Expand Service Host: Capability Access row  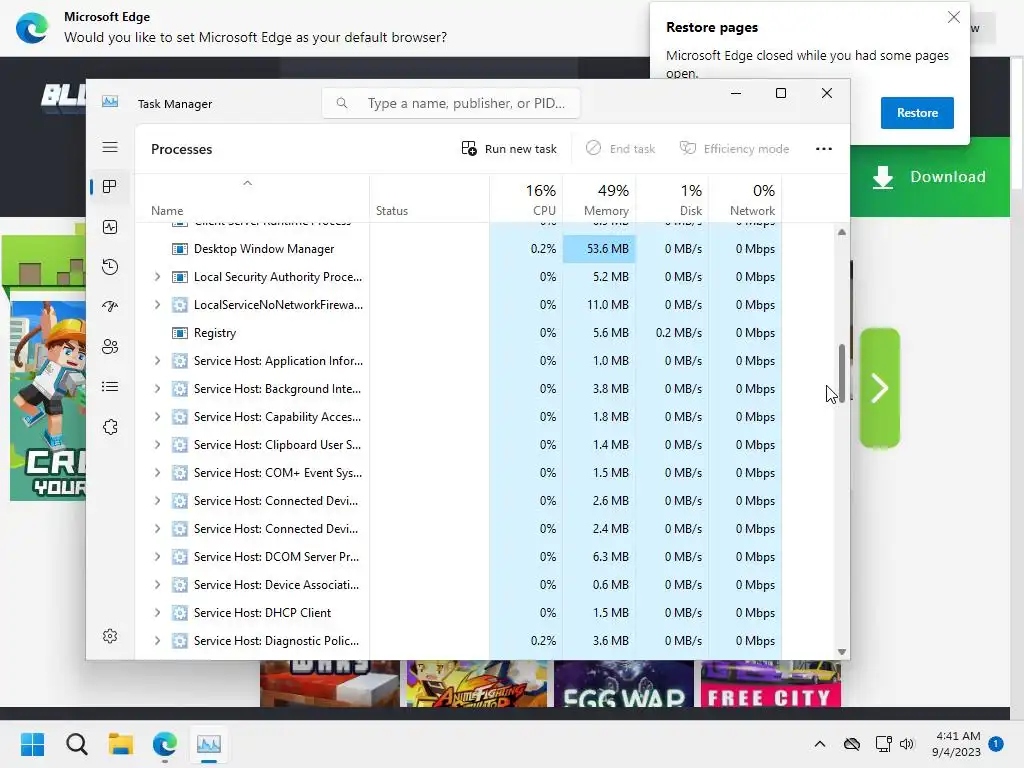pyautogui.click(x=157, y=417)
